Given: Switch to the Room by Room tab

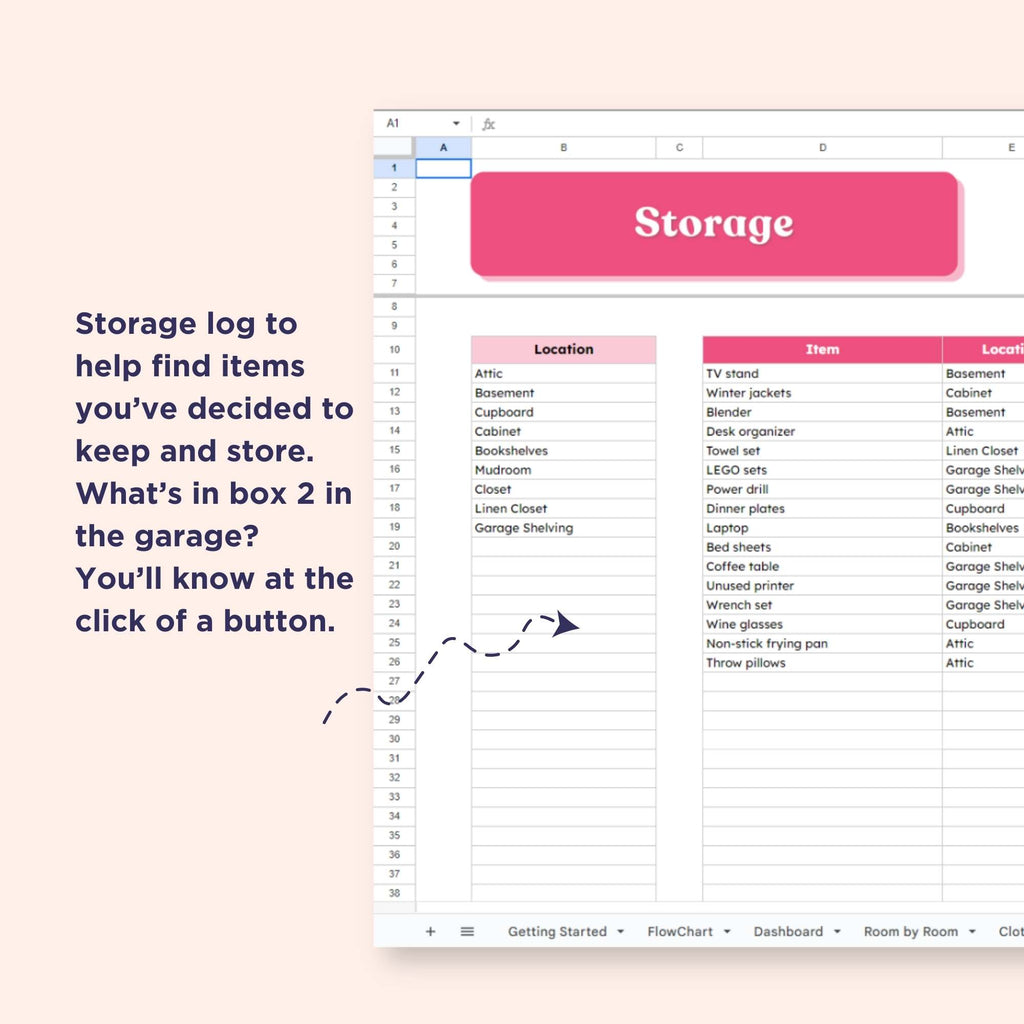Looking at the screenshot, I should tap(910, 931).
